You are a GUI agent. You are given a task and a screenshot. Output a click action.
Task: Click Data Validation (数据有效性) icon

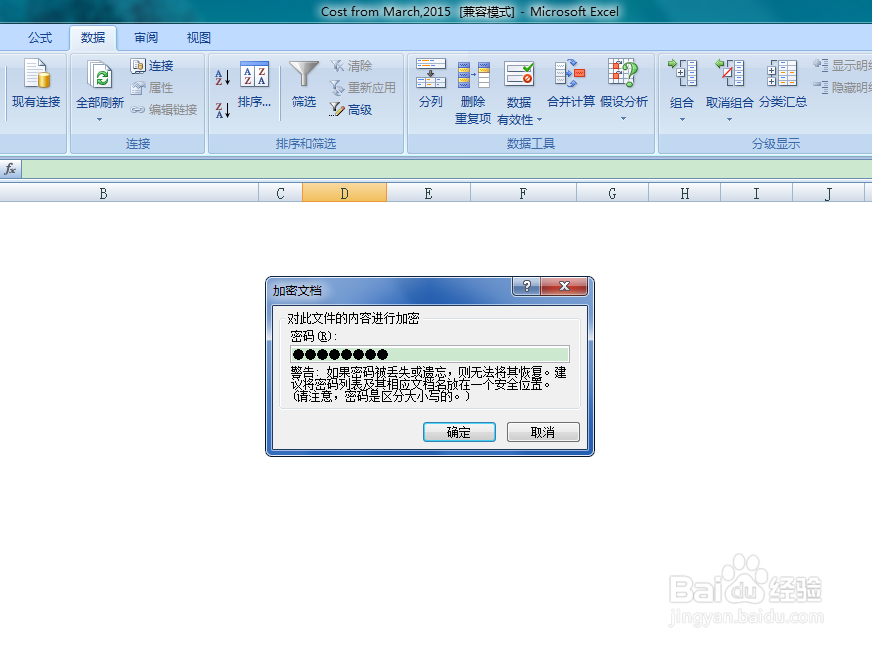tap(519, 74)
